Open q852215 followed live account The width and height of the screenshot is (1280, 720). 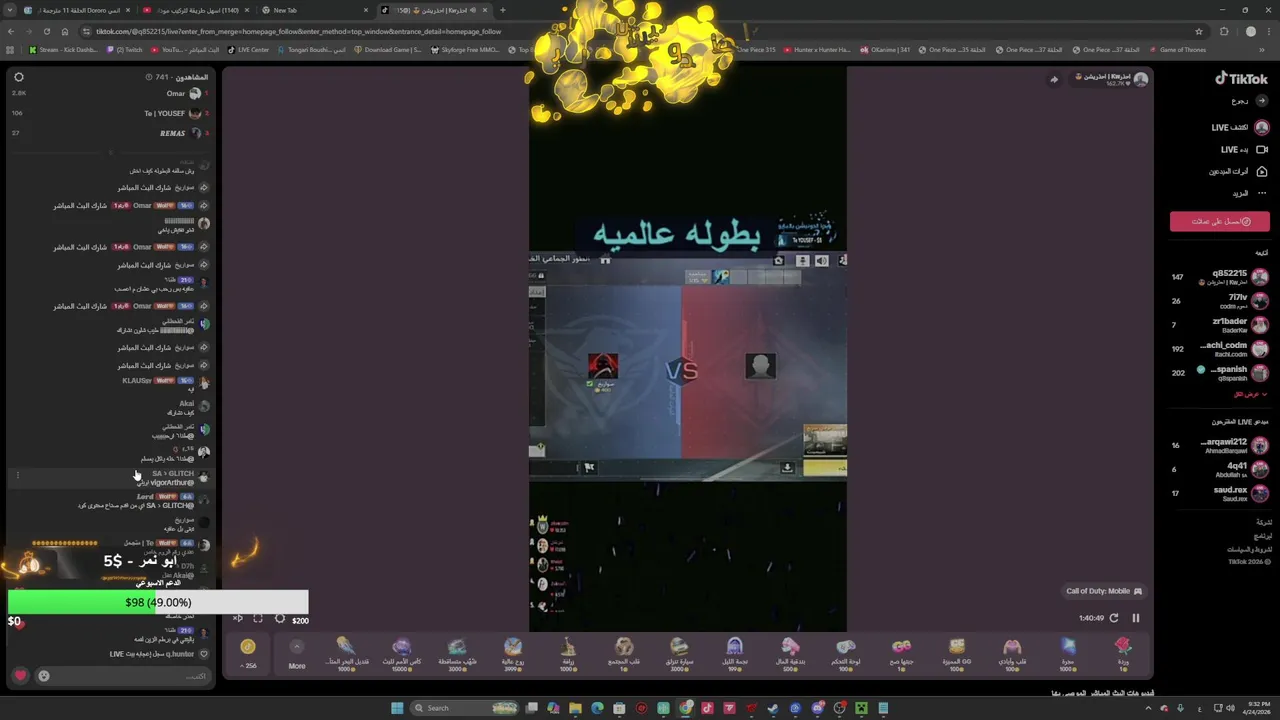pos(1220,277)
